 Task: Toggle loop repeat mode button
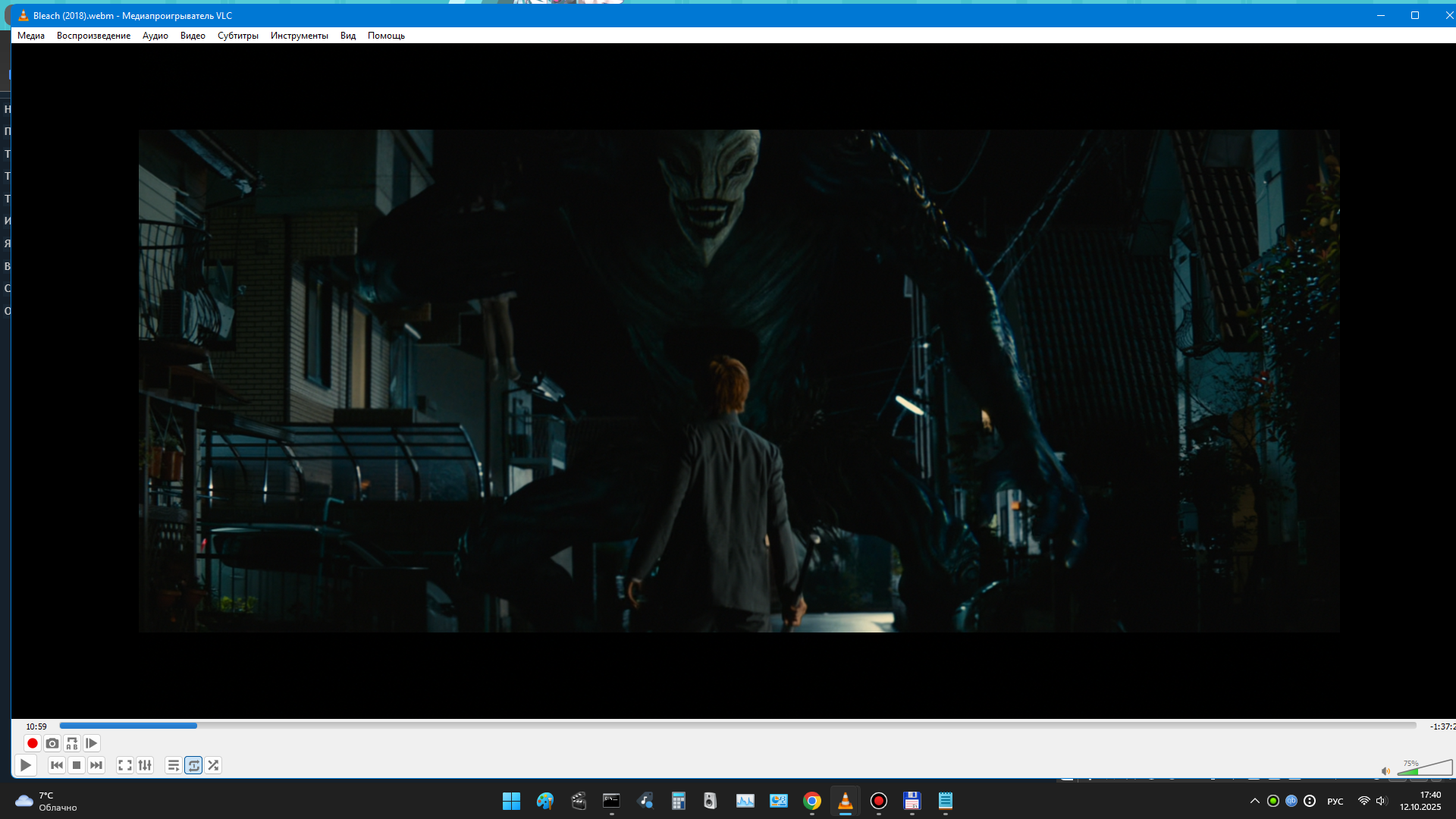193,765
